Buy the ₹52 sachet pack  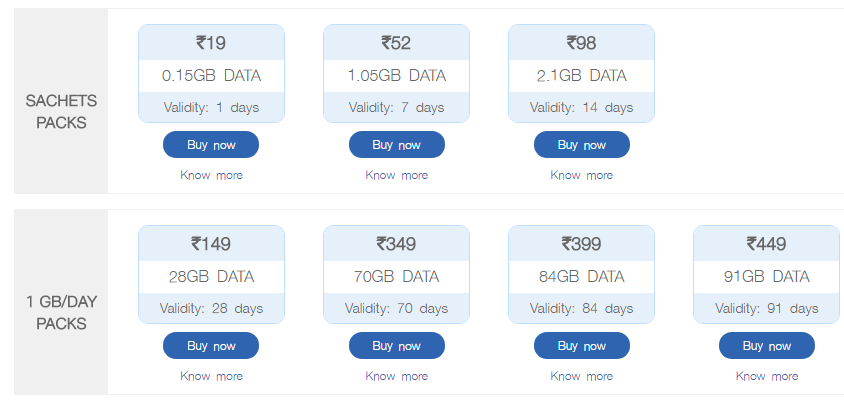[397, 145]
